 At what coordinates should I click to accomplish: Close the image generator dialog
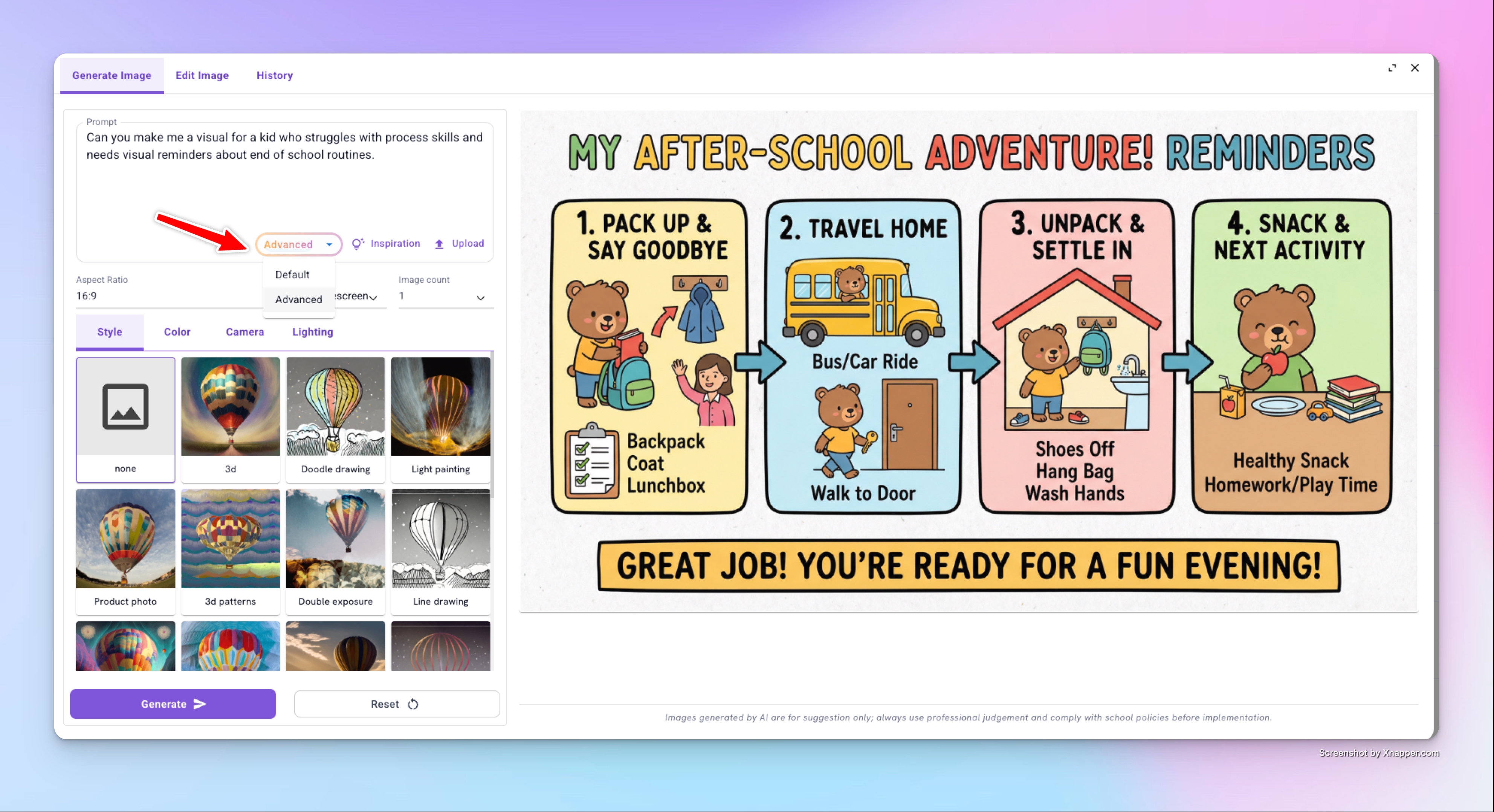1415,68
